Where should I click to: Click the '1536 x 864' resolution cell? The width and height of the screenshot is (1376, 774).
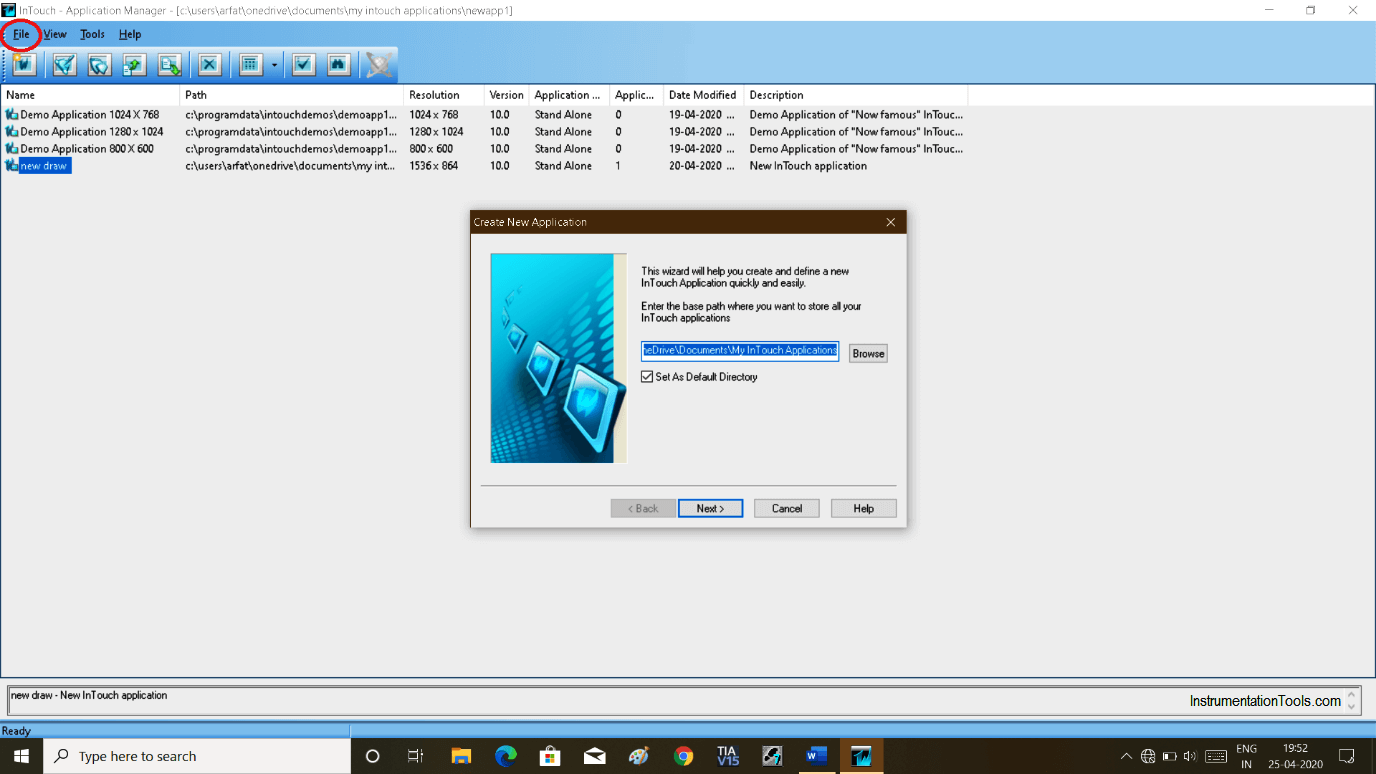point(434,166)
